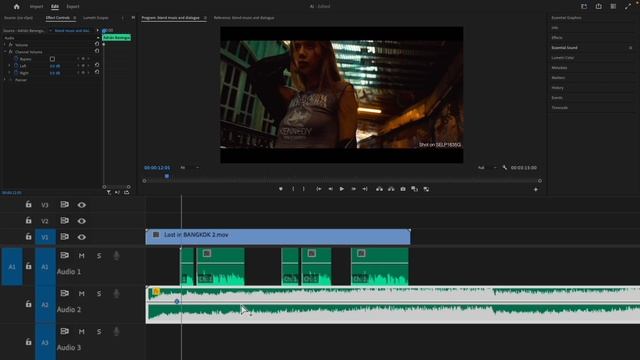Open the Reference monitor tab
This screenshot has width=640, height=360.
(x=244, y=18)
